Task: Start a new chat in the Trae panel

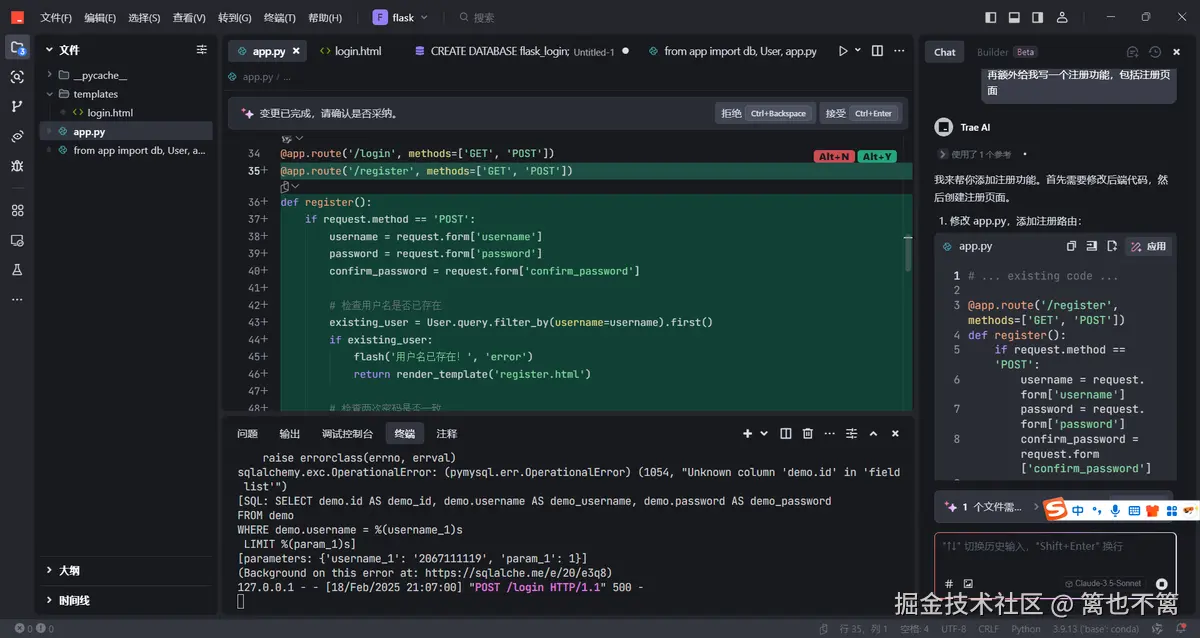Action: coord(1133,52)
